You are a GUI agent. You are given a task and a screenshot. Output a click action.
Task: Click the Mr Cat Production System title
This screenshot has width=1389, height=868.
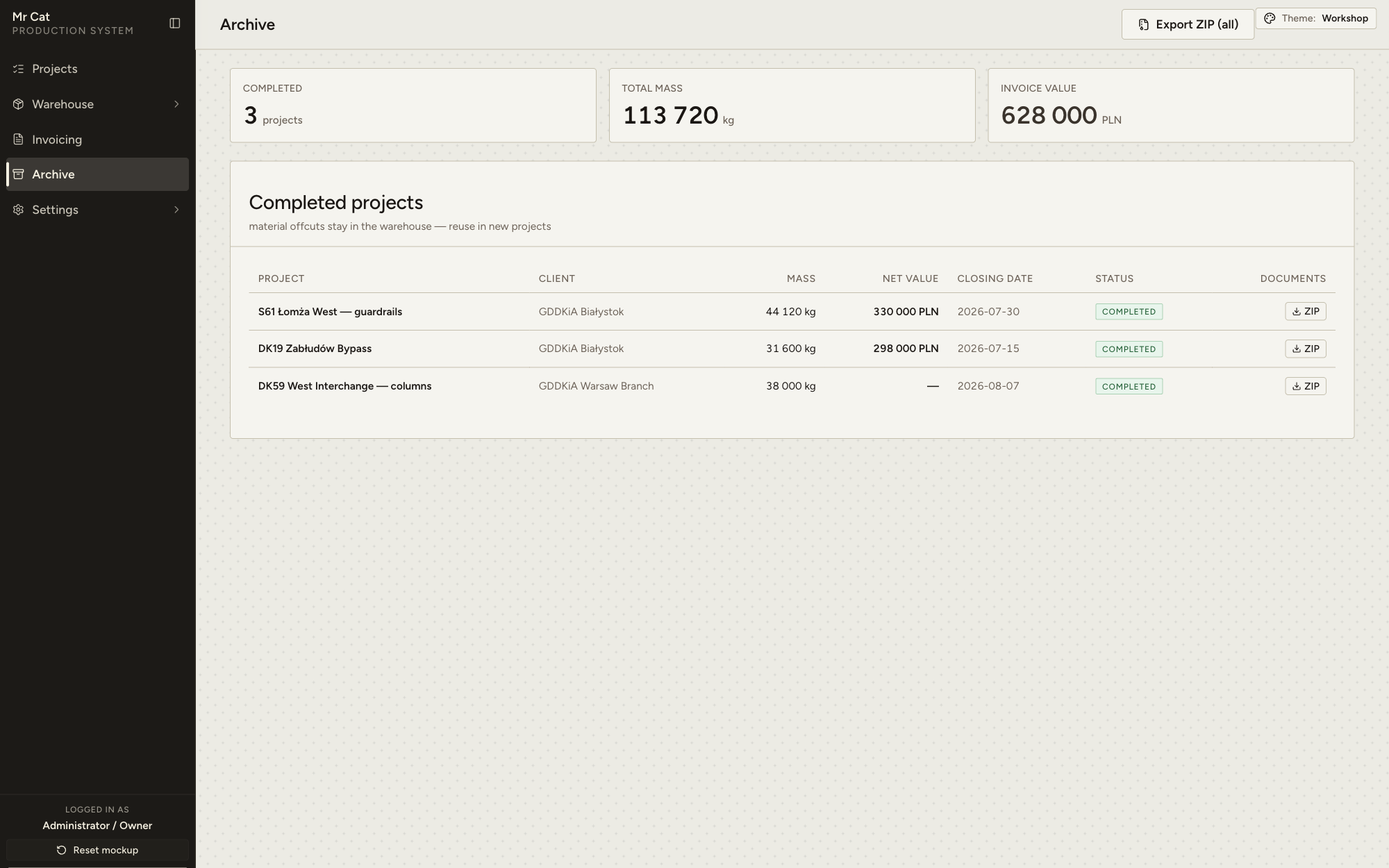[73, 23]
